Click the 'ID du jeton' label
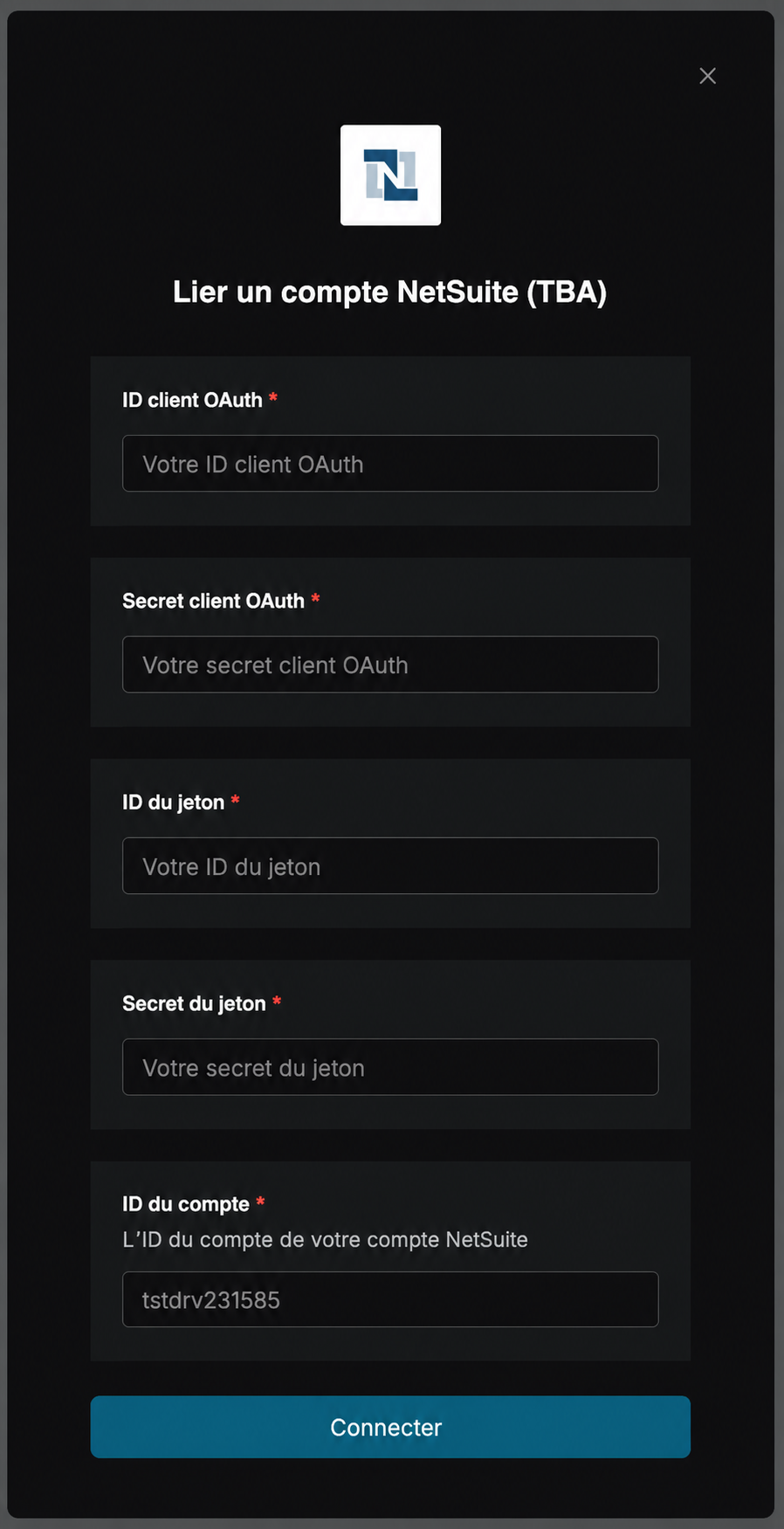Viewport: 784px width, 1529px height. click(174, 802)
